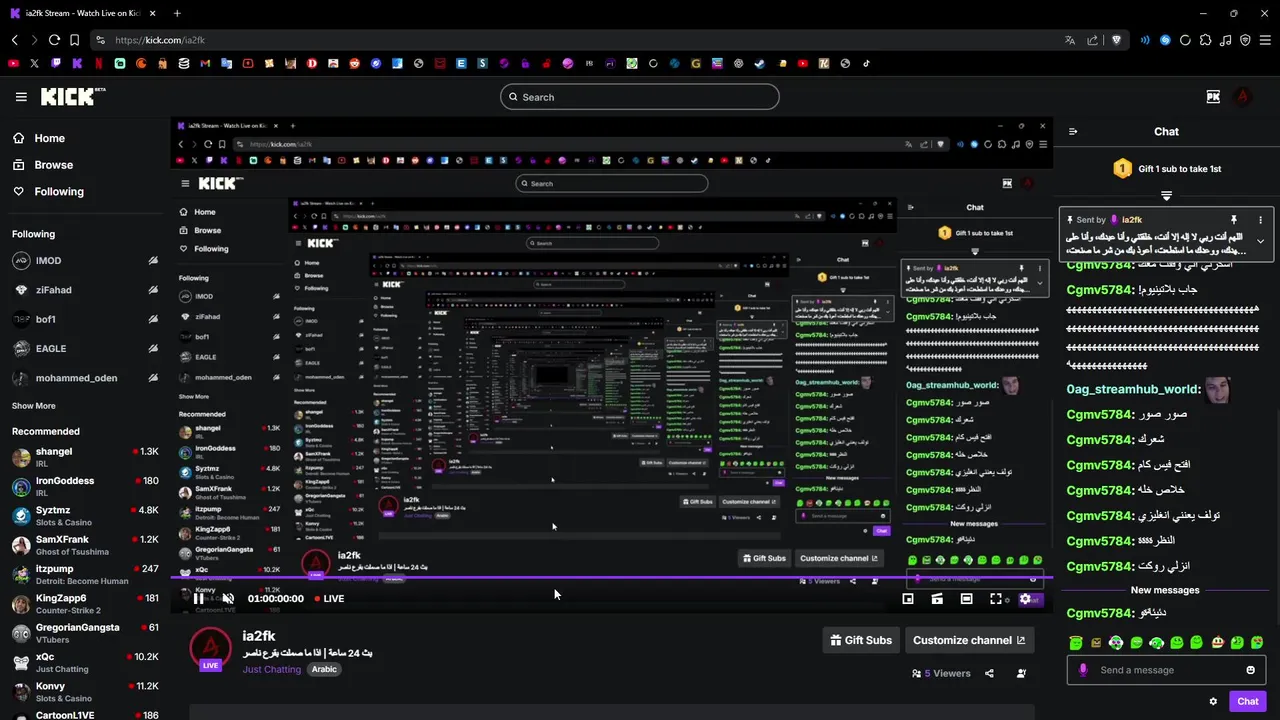Toggle fullscreen on the player

(x=996, y=598)
